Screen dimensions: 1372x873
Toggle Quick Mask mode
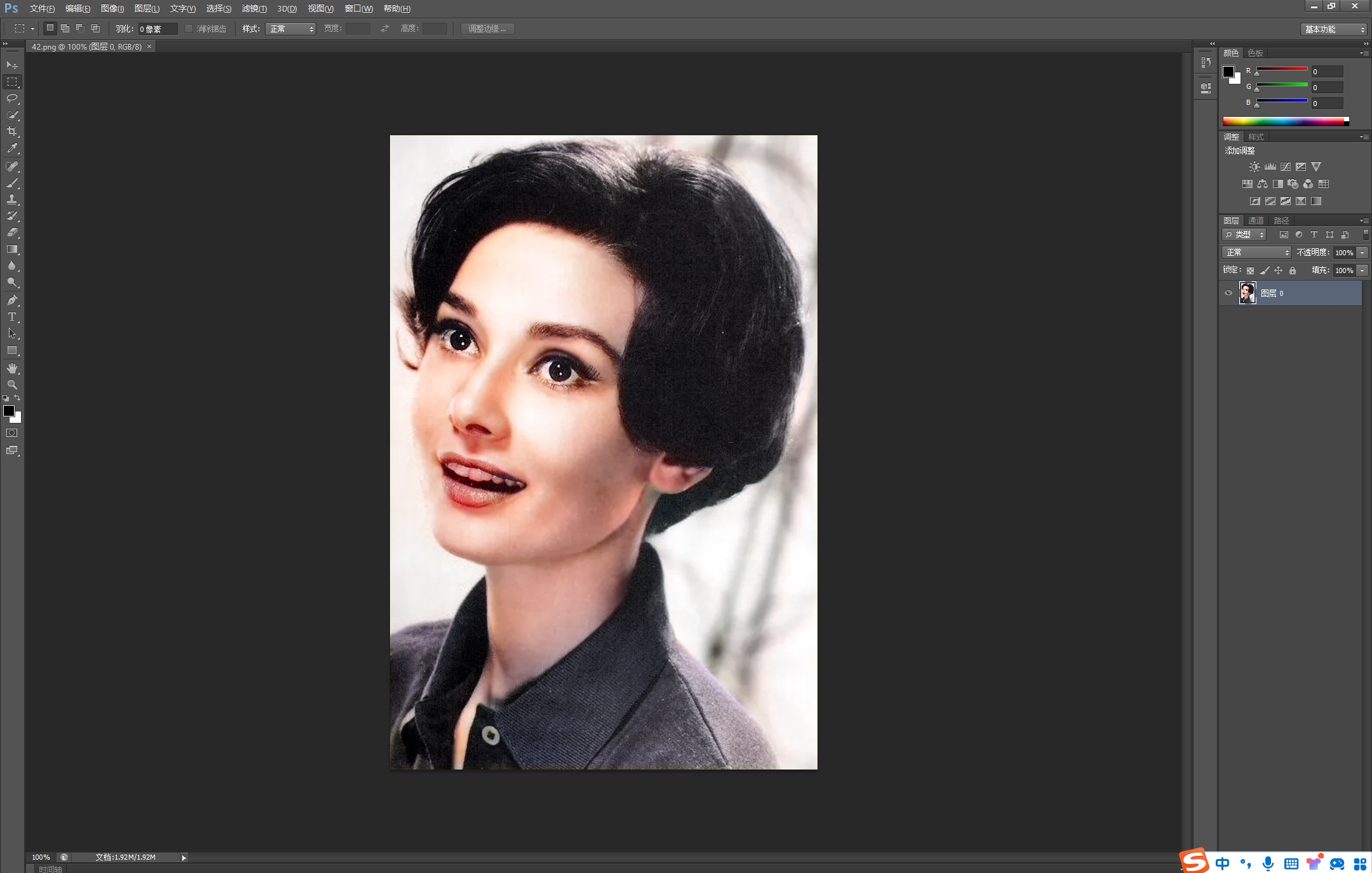(x=12, y=433)
